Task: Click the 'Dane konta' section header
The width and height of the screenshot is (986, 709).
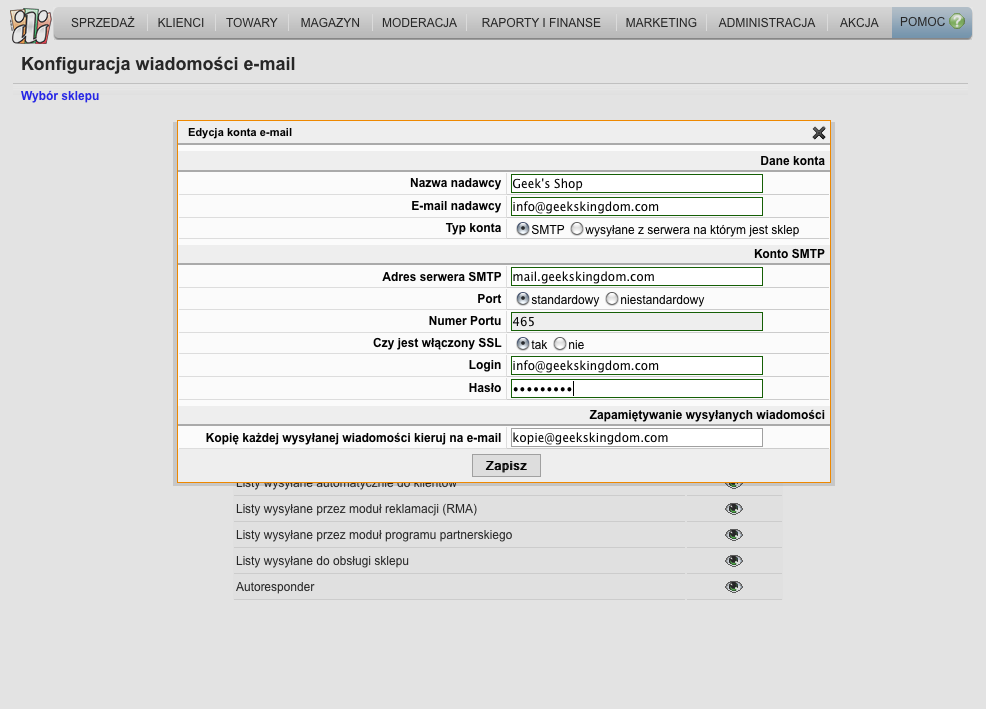Action: (x=792, y=160)
